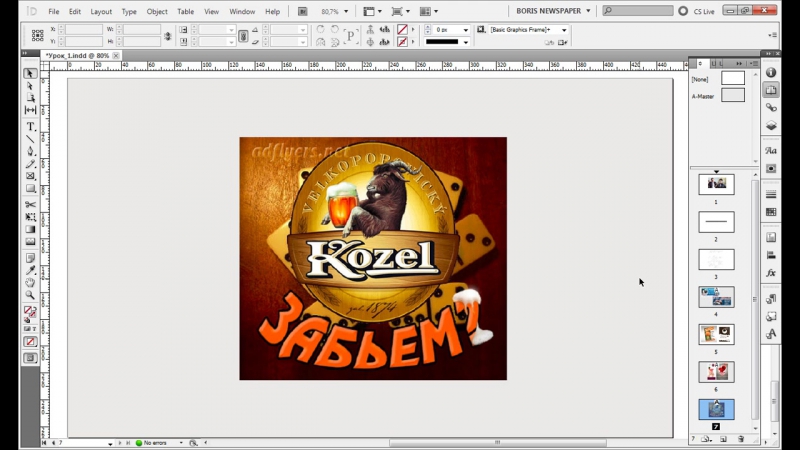Viewport: 800px width, 450px height.
Task: Open the Swatches panel icon
Action: tap(771, 212)
